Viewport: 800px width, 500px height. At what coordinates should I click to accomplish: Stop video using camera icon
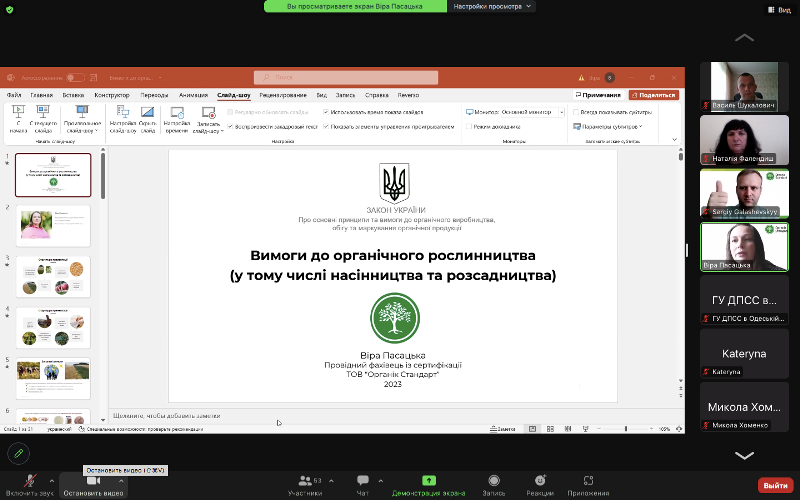point(93,481)
